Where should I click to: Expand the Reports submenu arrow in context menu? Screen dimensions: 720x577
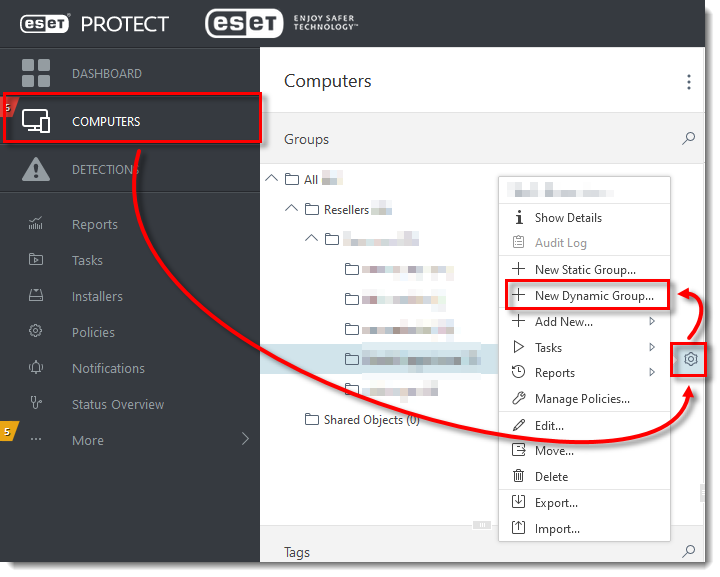652,372
